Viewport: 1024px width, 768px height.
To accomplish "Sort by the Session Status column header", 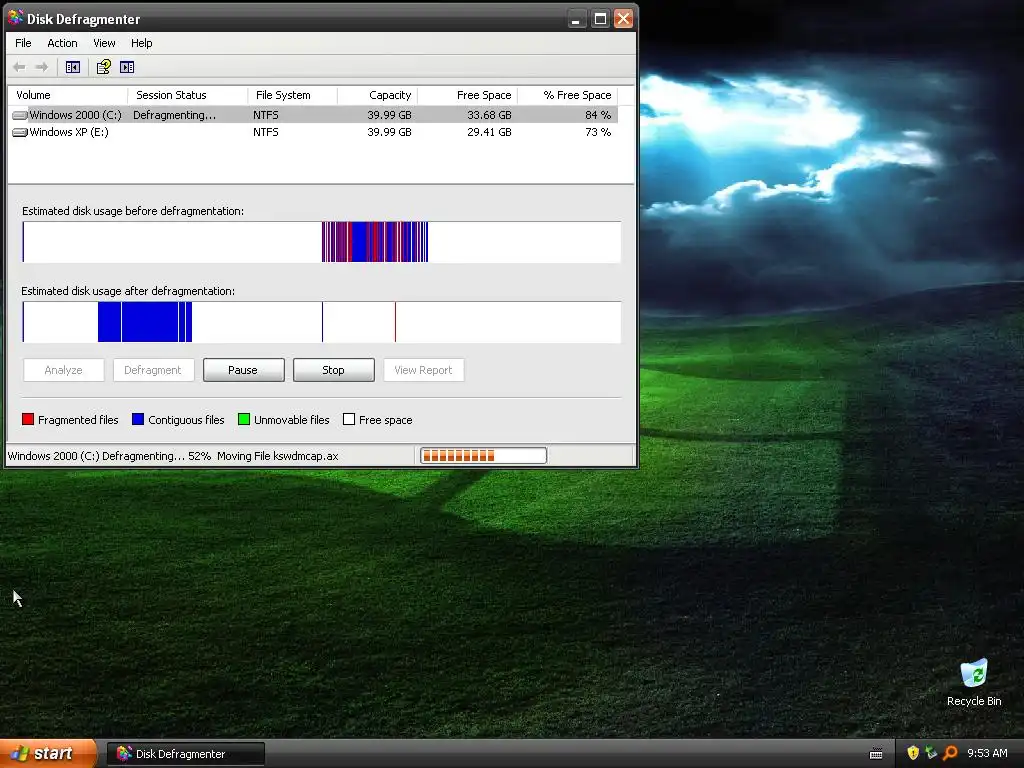I will click(188, 95).
